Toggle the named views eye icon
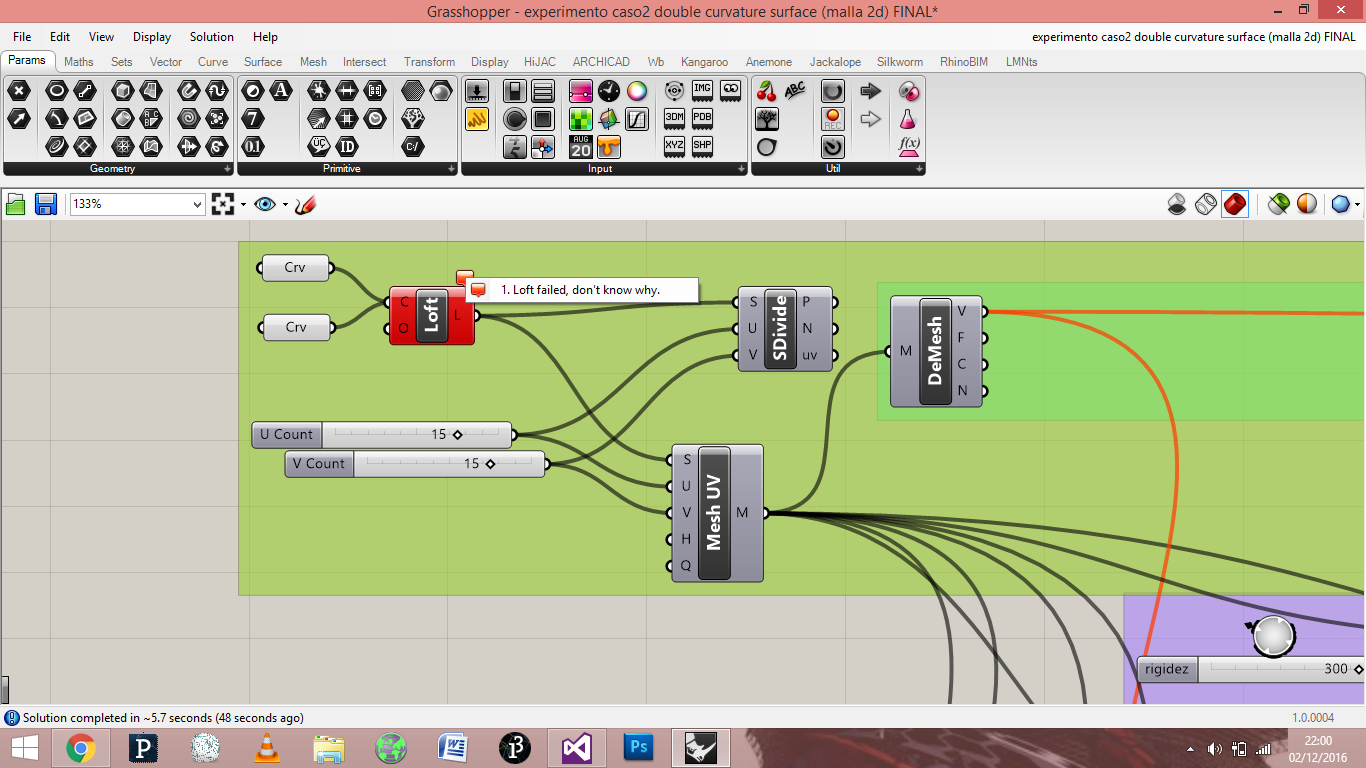Screen dimensions: 1366x768 264,204
